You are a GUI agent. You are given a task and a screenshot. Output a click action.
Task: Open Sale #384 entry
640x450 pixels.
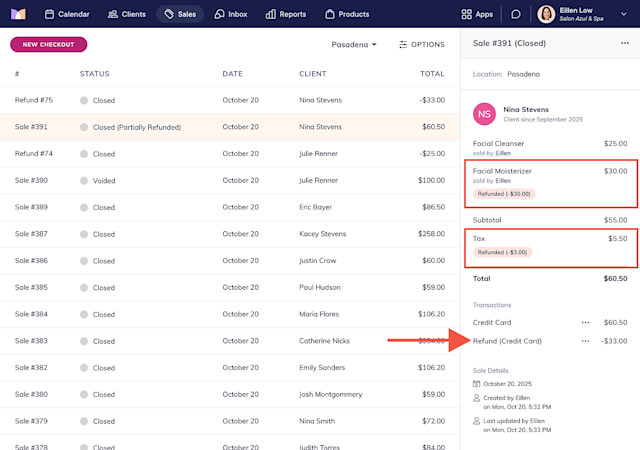230,314
